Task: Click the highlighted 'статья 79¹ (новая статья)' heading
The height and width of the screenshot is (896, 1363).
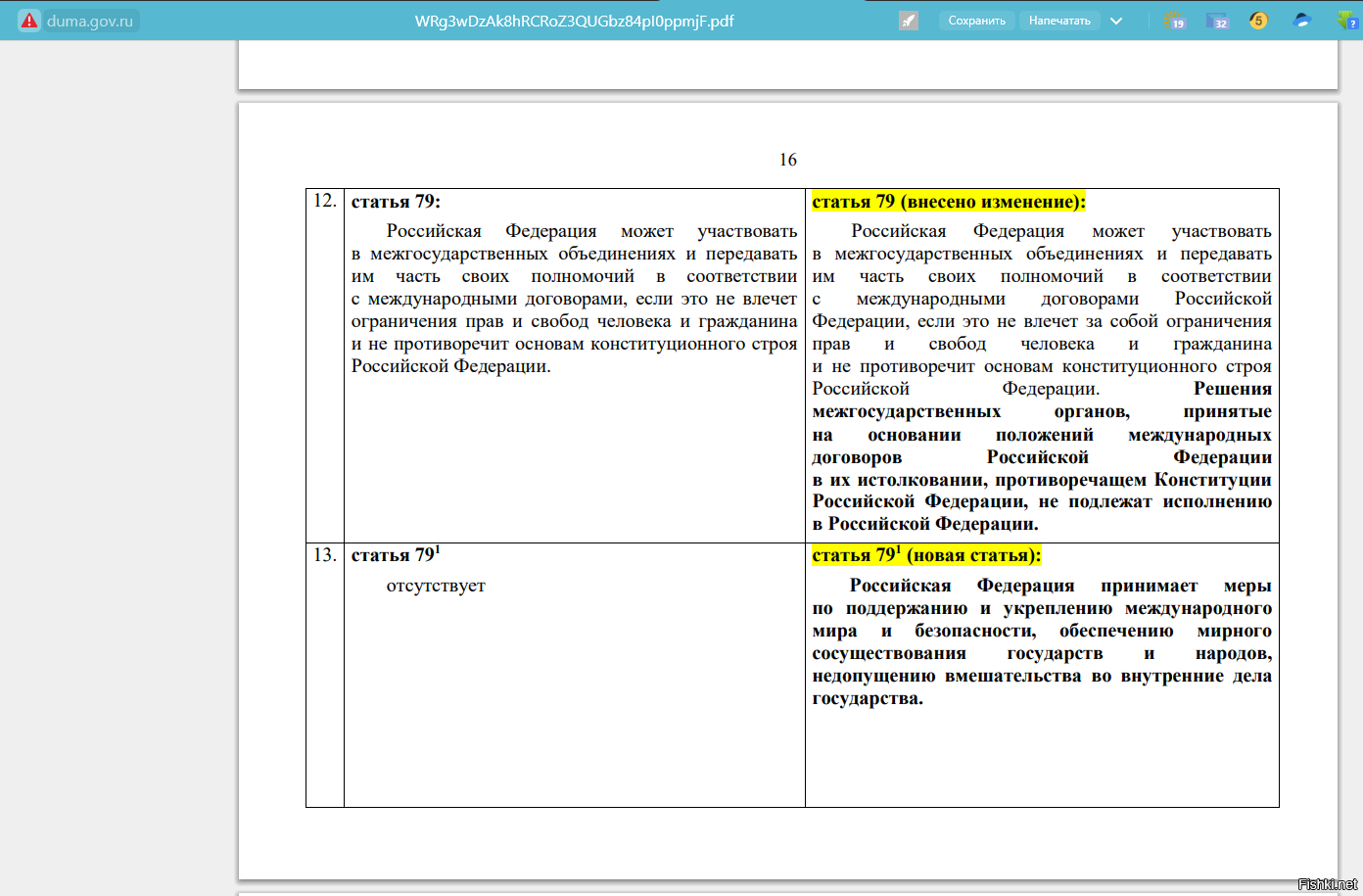Action: point(925,555)
